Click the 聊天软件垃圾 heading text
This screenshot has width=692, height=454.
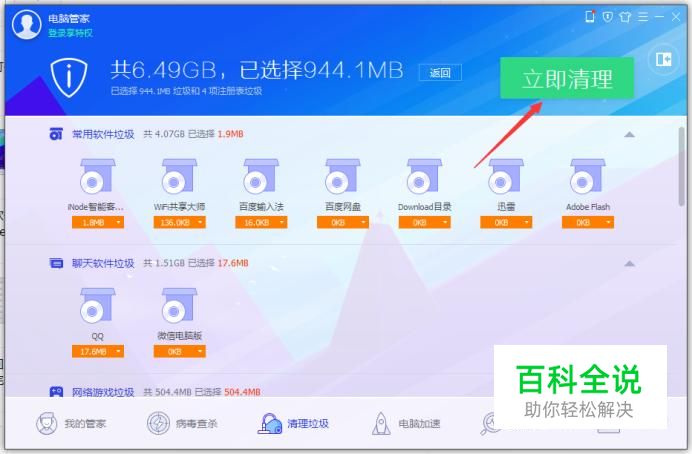point(103,263)
